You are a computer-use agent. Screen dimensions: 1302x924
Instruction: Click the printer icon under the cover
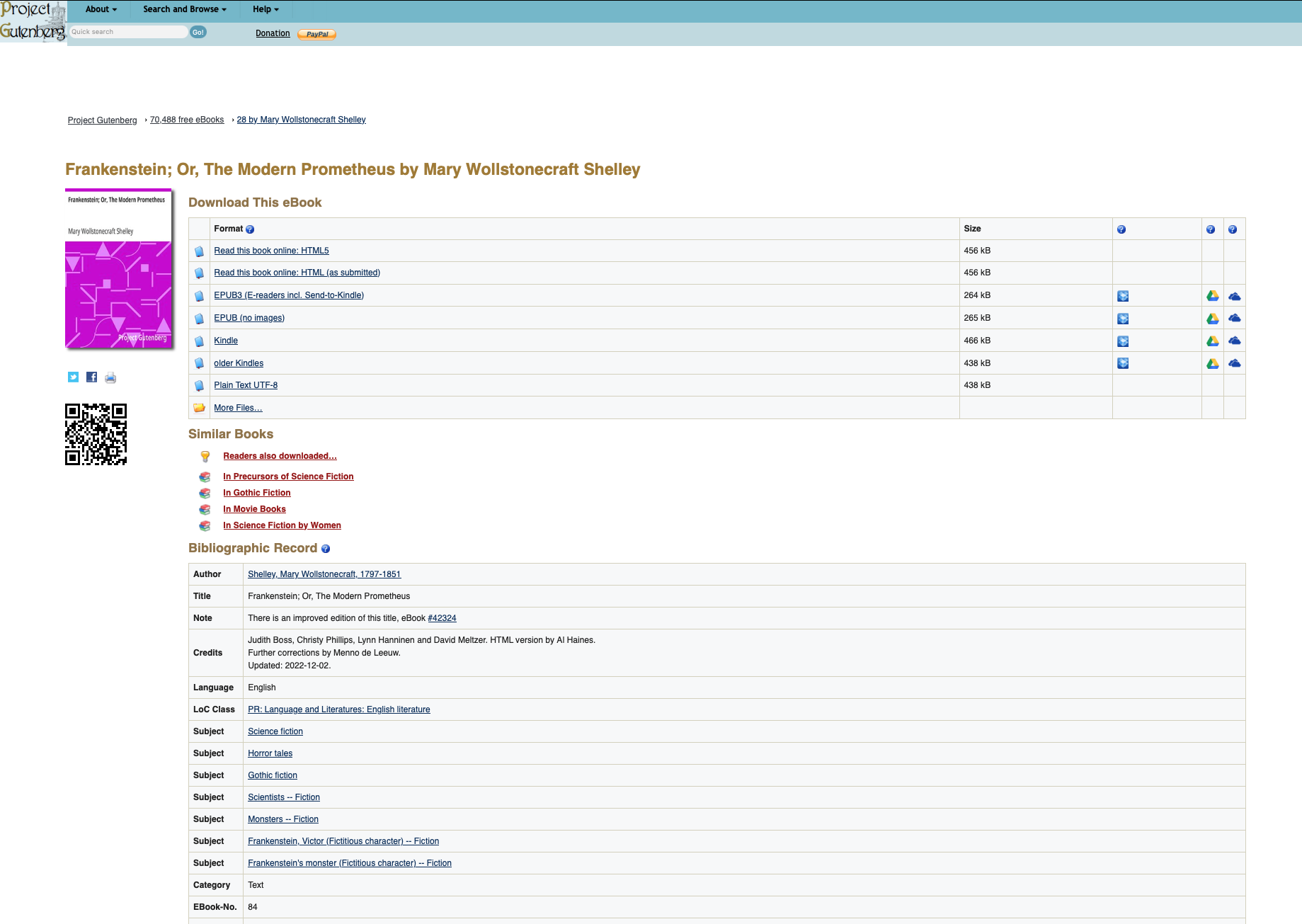point(110,377)
